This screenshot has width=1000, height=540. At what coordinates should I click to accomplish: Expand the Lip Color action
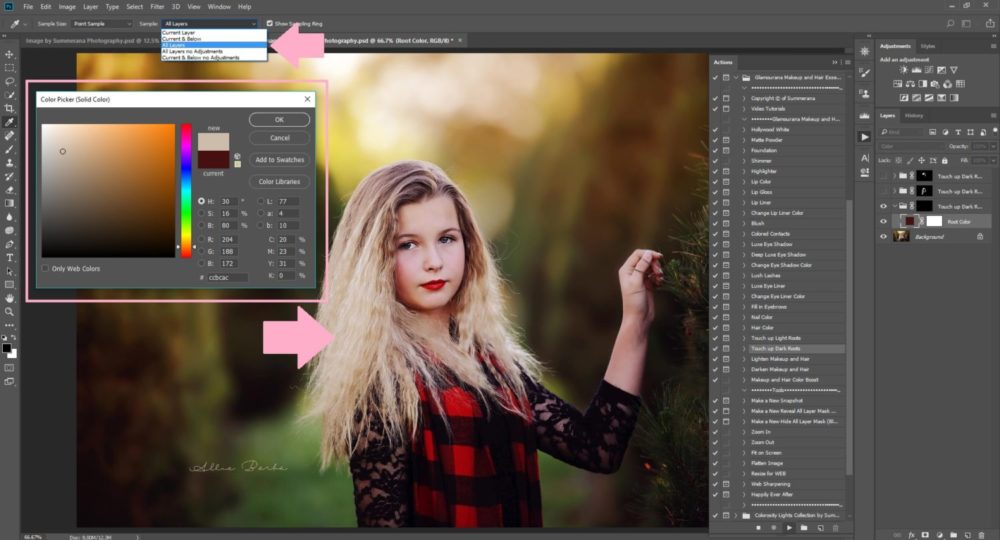[744, 182]
